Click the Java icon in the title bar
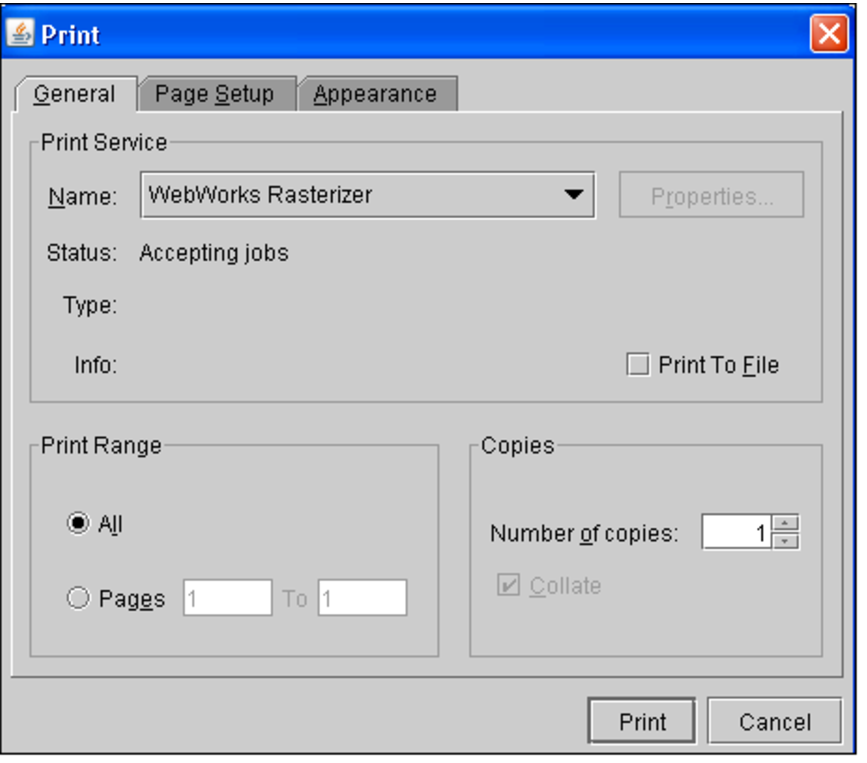Image resolution: width=867 pixels, height=763 pixels. [21, 35]
